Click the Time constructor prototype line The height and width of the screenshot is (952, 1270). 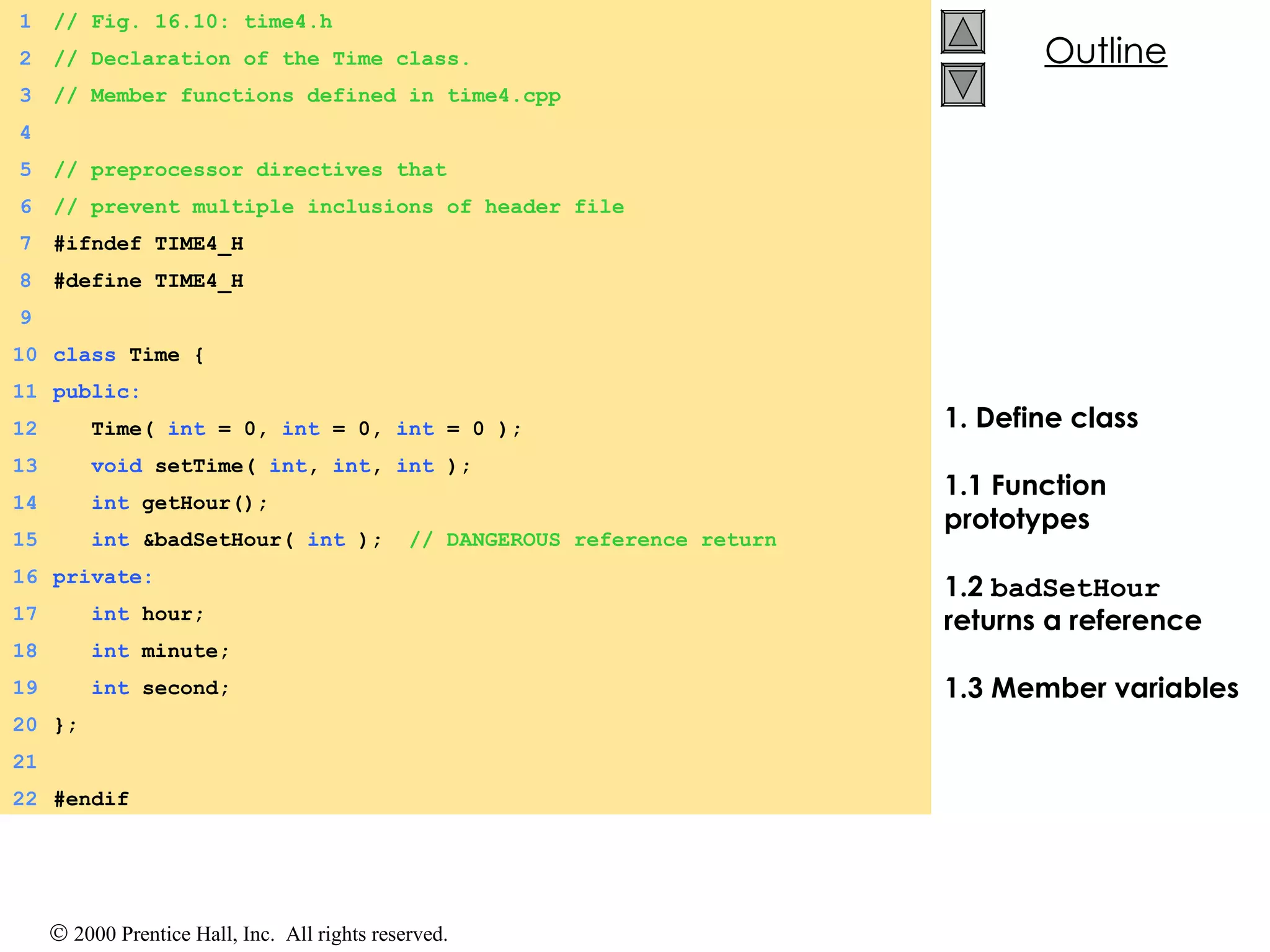click(306, 429)
